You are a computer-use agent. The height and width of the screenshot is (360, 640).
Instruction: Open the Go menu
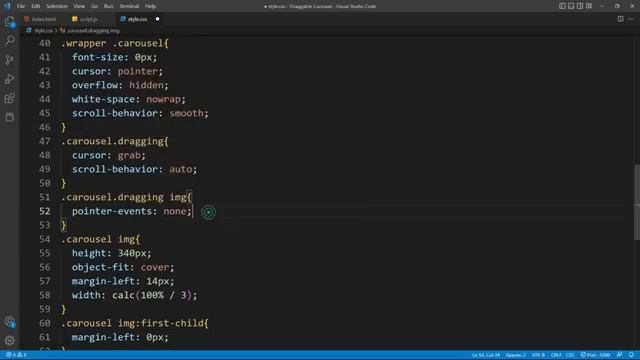pos(94,6)
